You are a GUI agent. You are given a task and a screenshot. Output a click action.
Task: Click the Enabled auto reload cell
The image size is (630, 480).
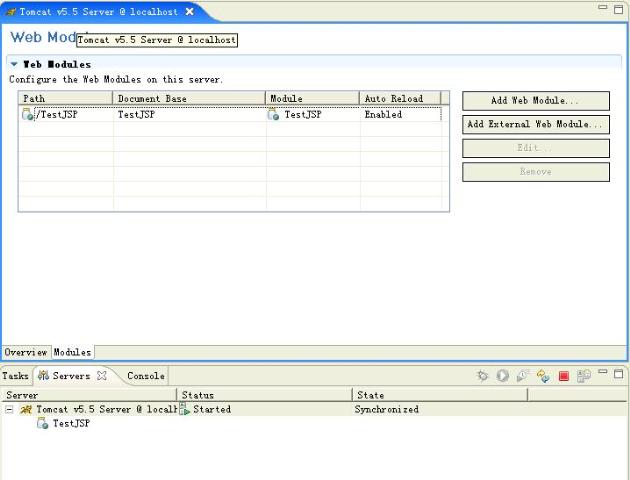(383, 114)
